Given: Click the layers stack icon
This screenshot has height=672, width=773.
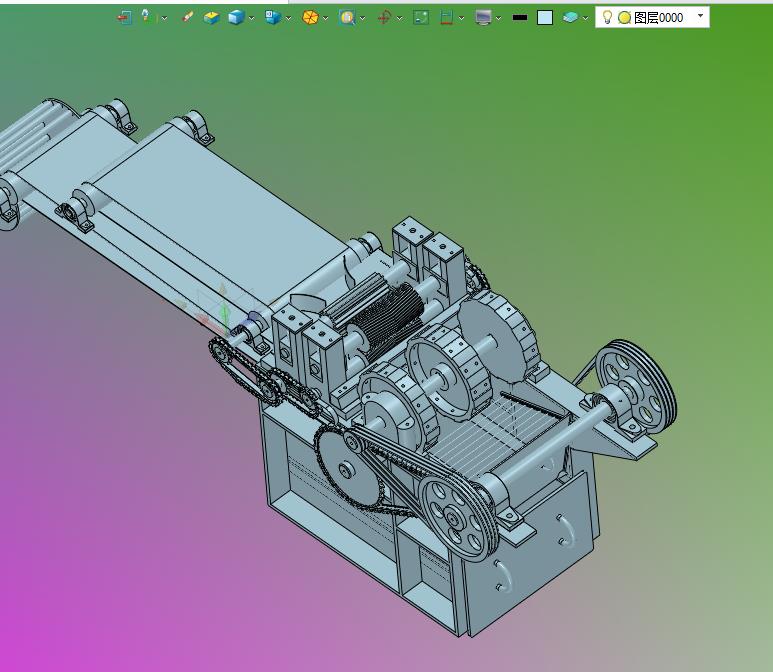Looking at the screenshot, I should tap(569, 17).
